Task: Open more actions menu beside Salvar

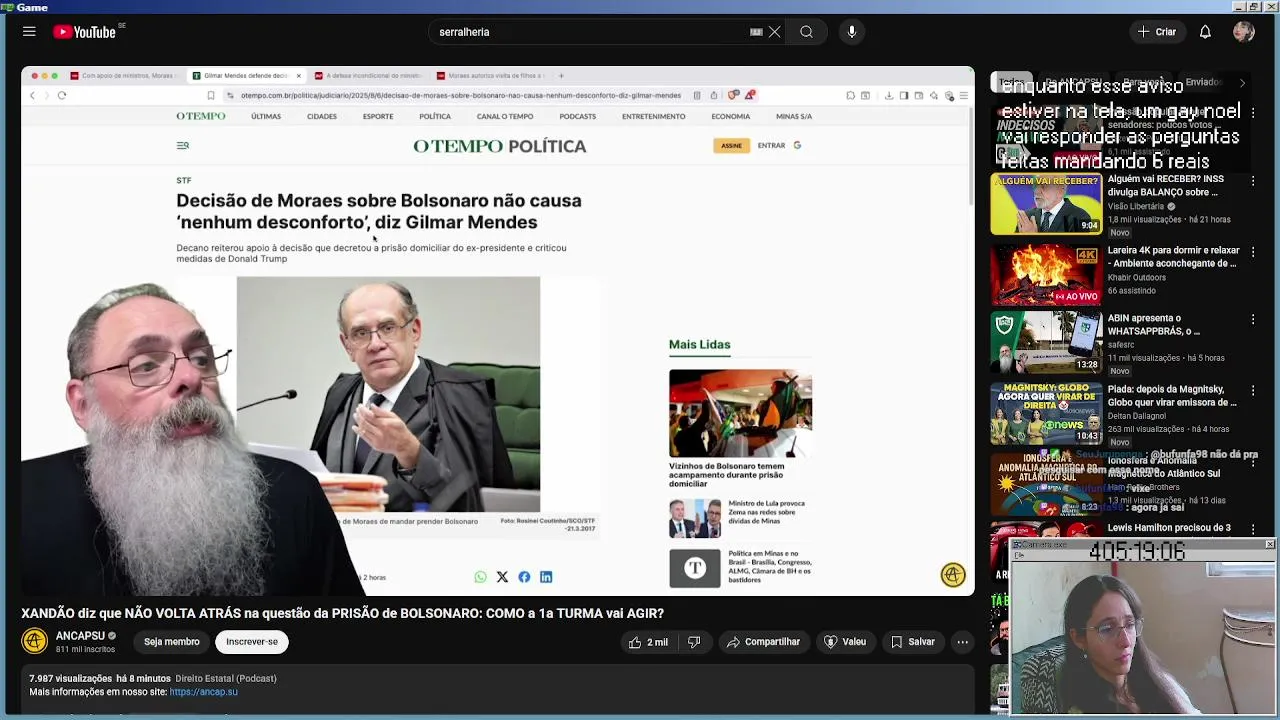Action: point(962,642)
